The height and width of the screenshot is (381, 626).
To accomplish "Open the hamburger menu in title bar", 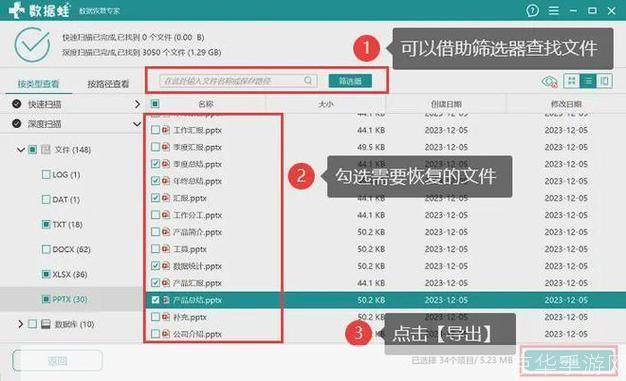I will [553, 10].
